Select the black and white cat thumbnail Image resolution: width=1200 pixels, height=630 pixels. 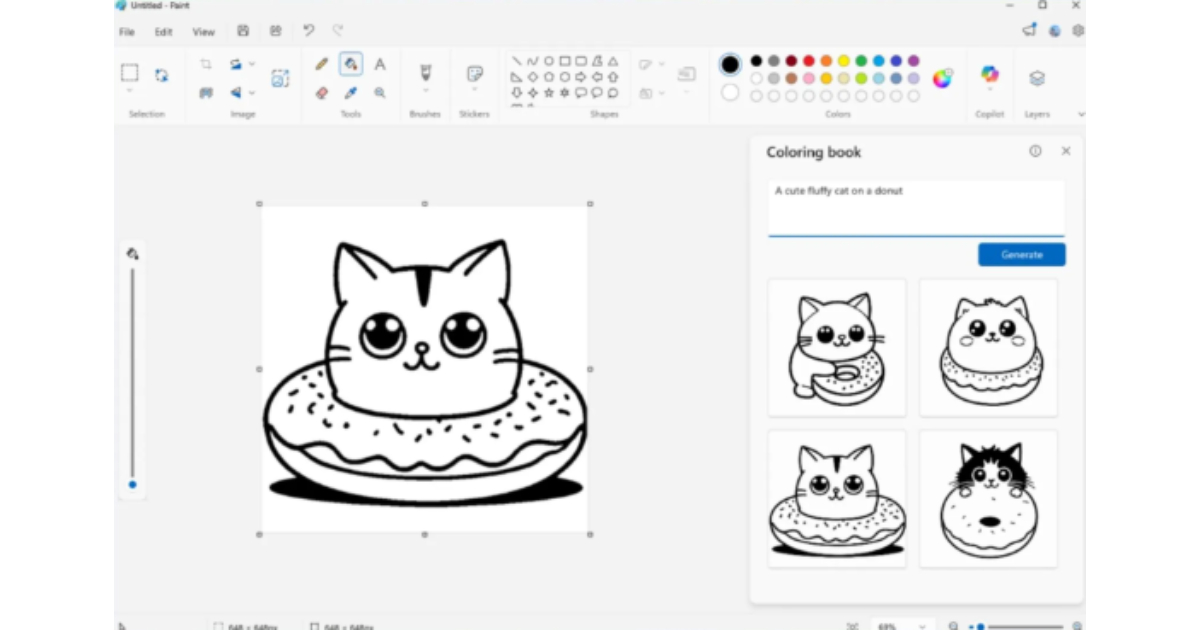coord(988,498)
